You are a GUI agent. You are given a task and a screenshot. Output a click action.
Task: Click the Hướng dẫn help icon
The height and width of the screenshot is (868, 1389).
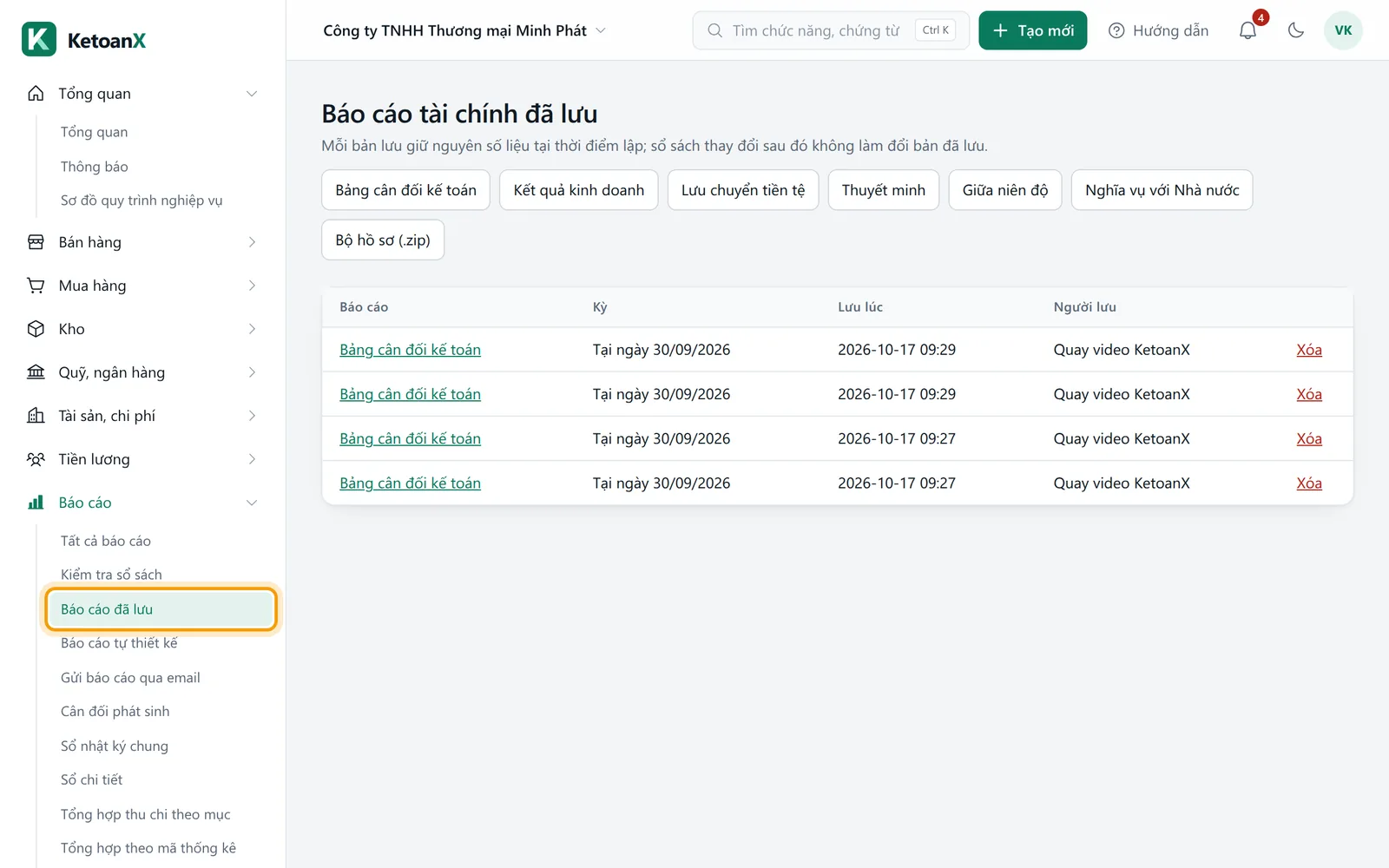point(1116,30)
